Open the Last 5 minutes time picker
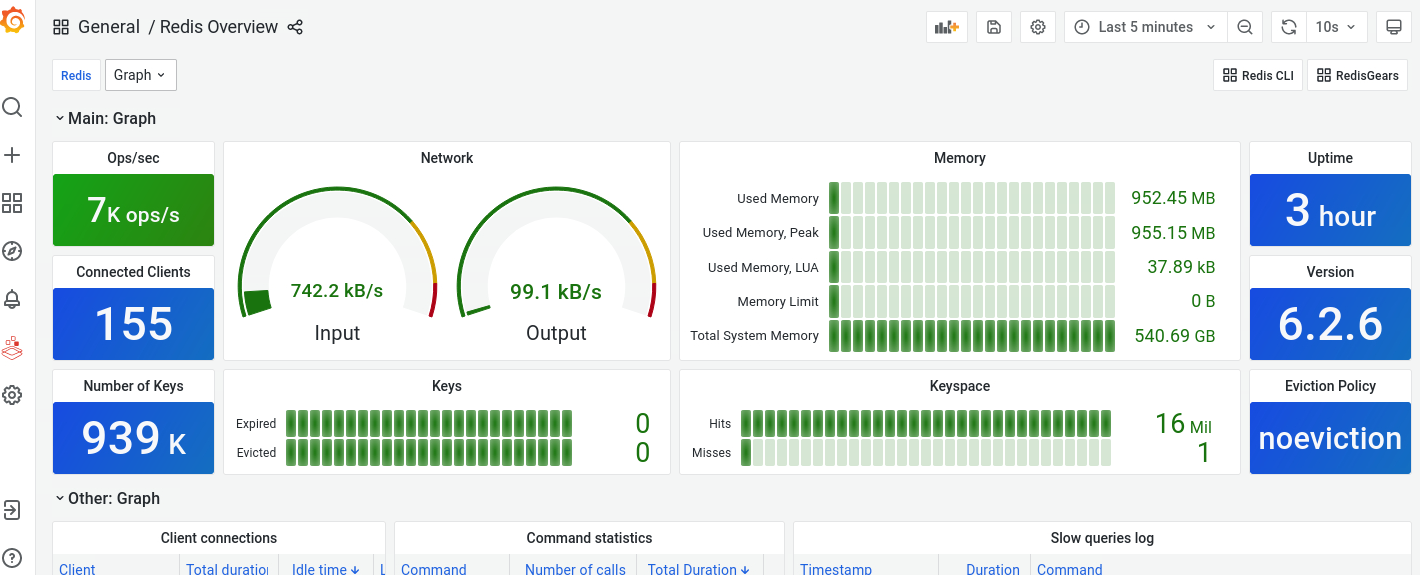Screen dimensions: 1420x575 (1146, 27)
